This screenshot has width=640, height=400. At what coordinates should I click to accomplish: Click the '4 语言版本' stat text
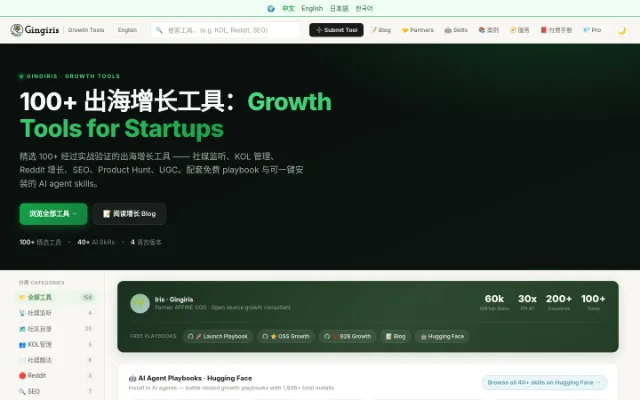[x=146, y=242]
